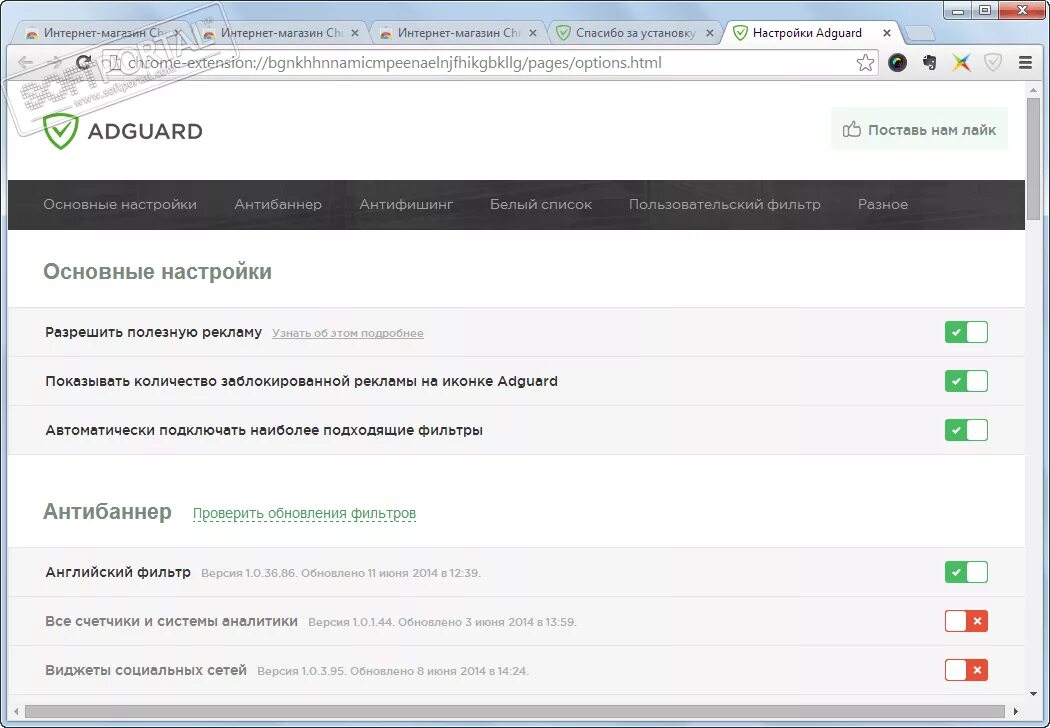
Task: Close the Настройки Adguard tab
Action: pyautogui.click(x=887, y=33)
